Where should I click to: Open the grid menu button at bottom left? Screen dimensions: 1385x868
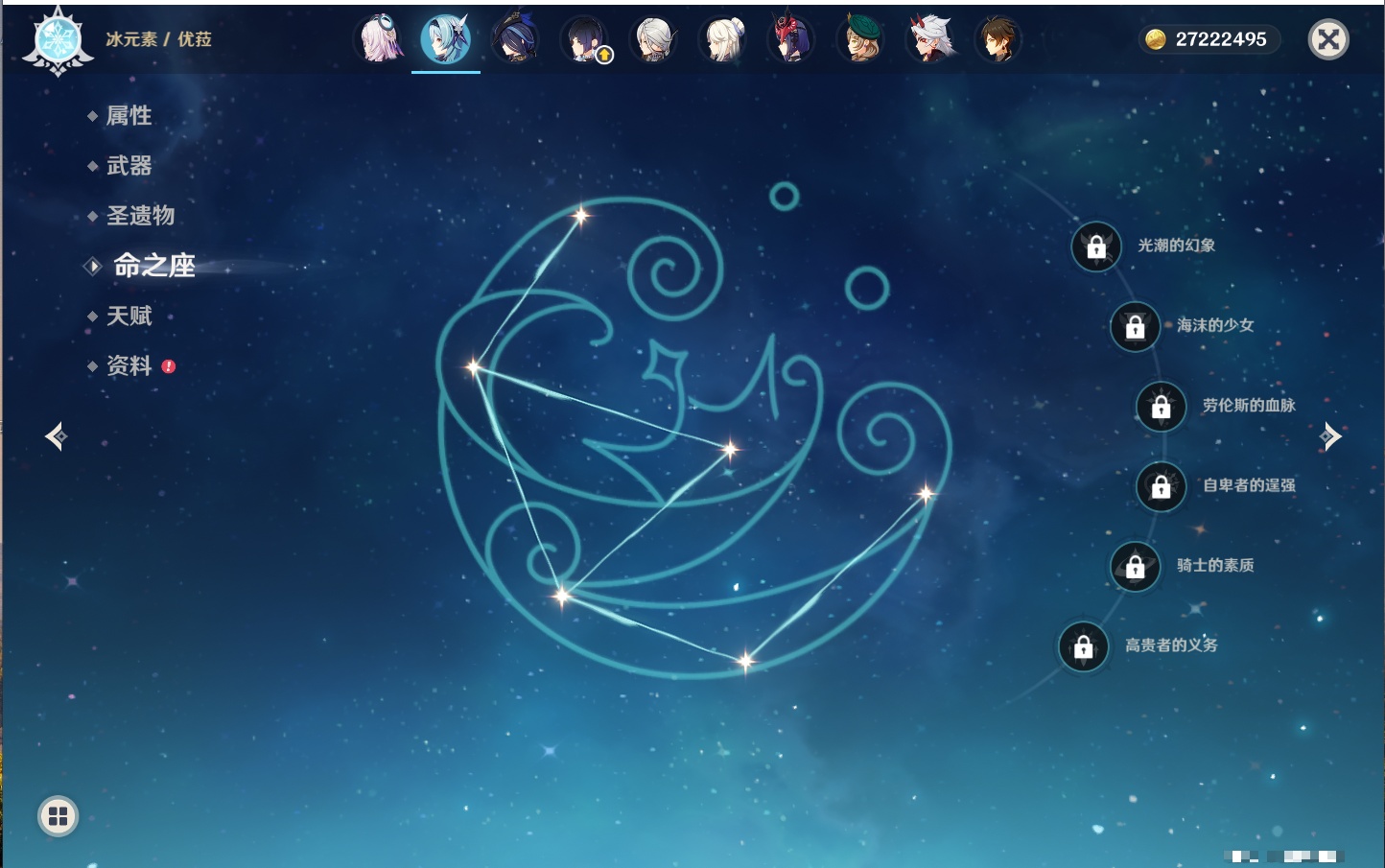(58, 816)
